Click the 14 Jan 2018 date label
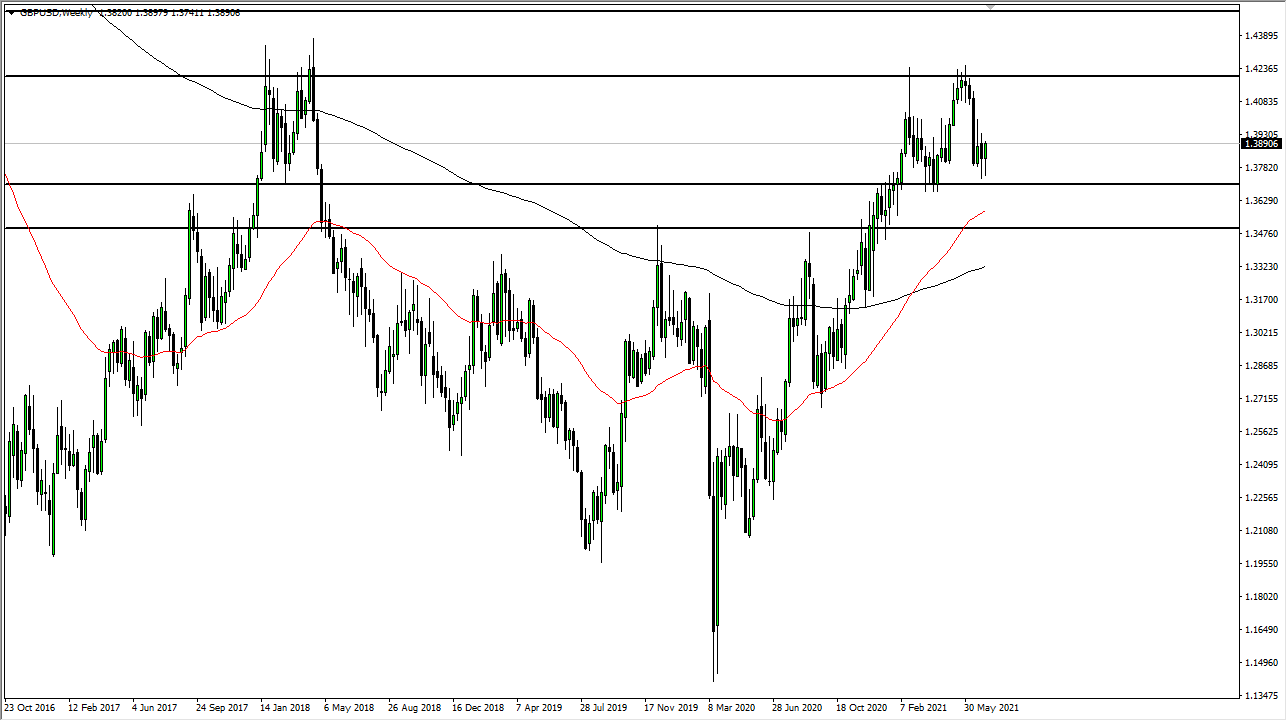1287x721 pixels. point(287,707)
